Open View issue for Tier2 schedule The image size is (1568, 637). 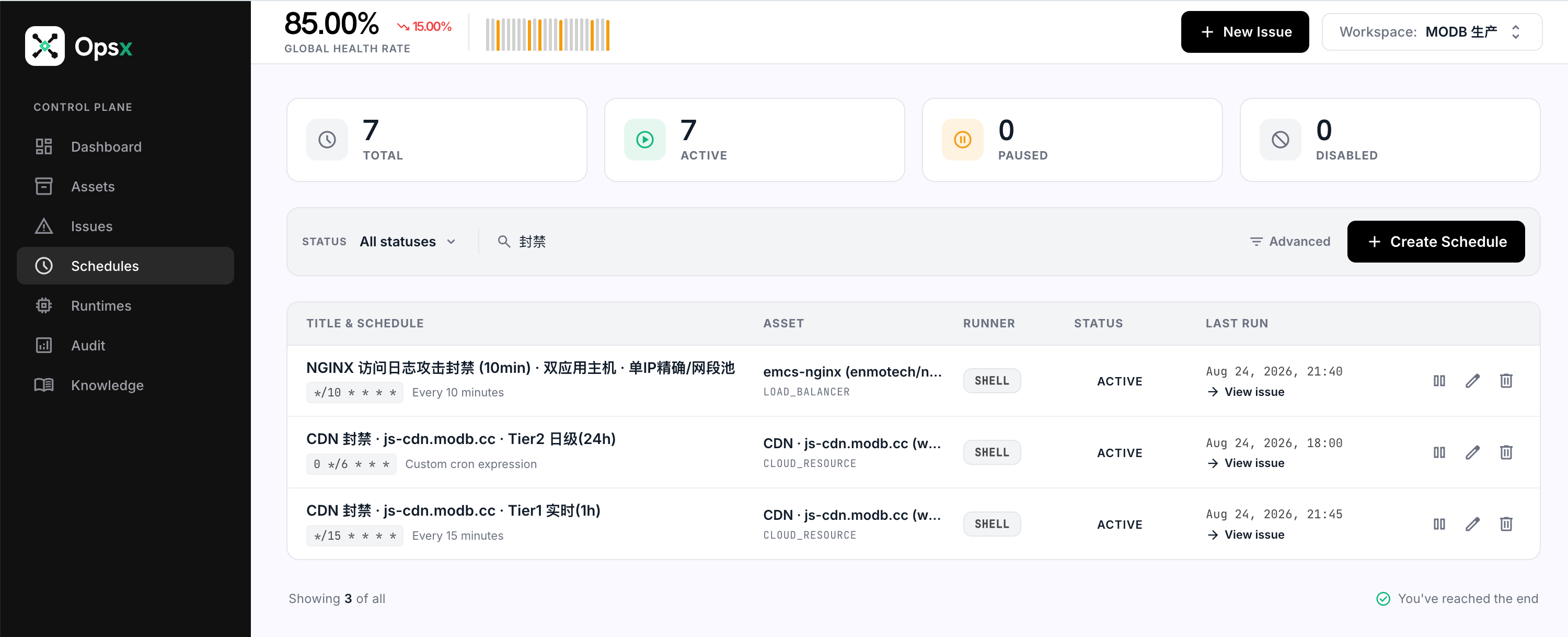coord(1246,463)
